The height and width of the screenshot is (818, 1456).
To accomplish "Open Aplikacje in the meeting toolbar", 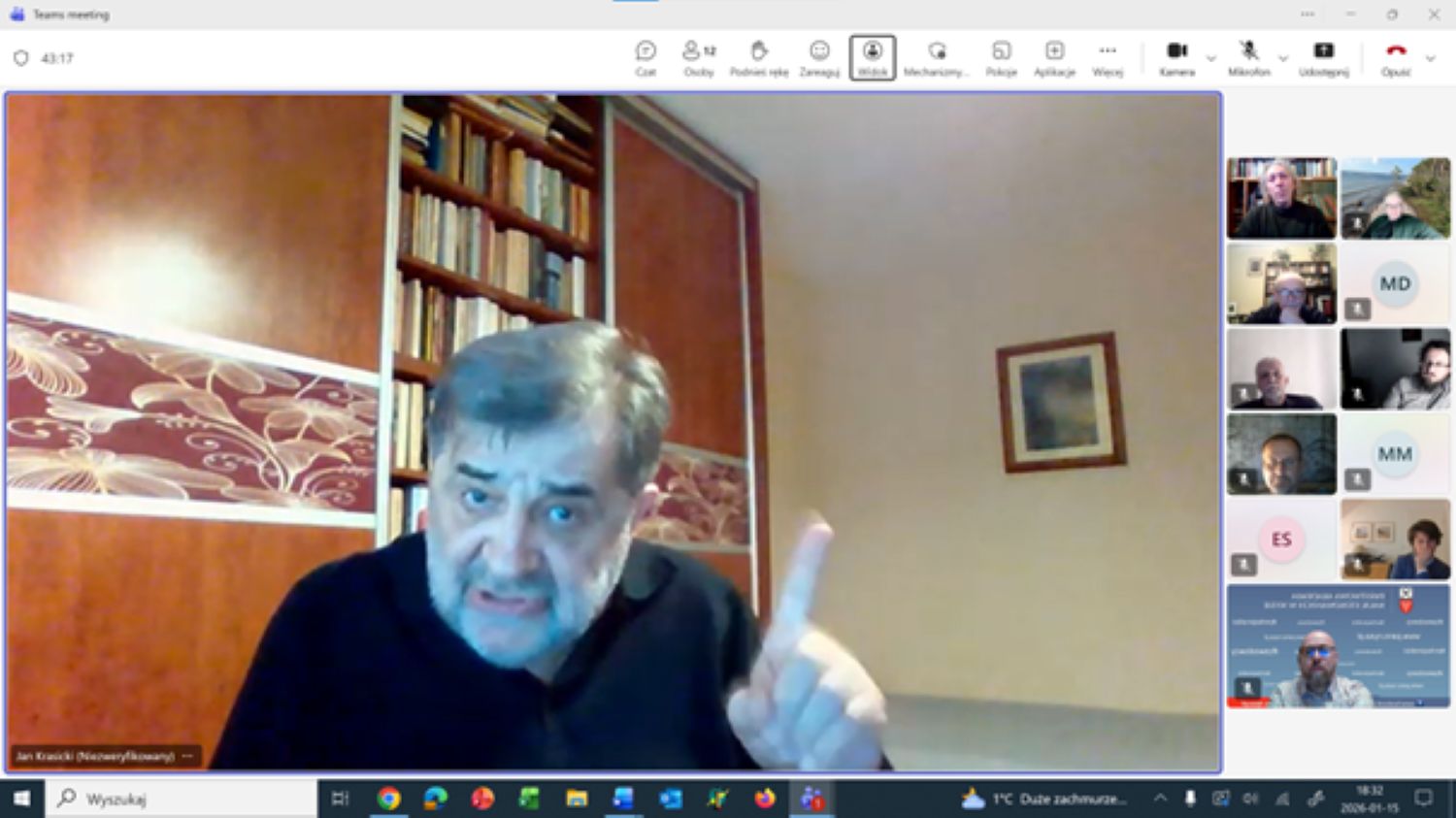I will [1054, 57].
